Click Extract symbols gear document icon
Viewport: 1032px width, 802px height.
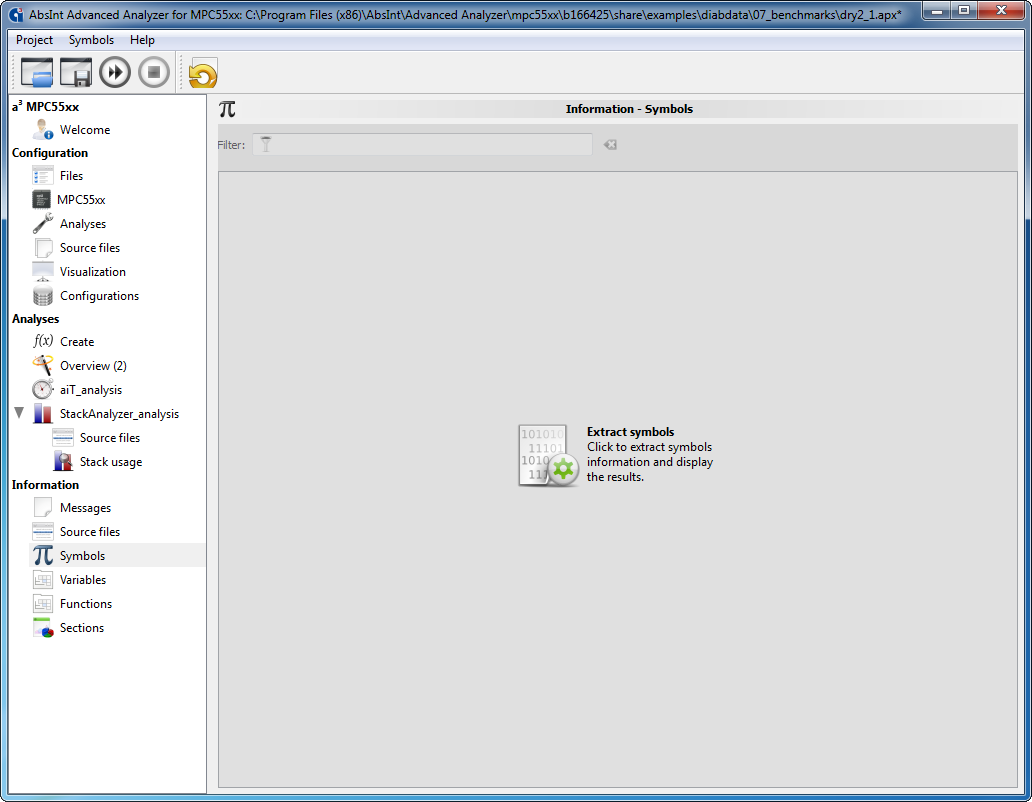coord(548,455)
